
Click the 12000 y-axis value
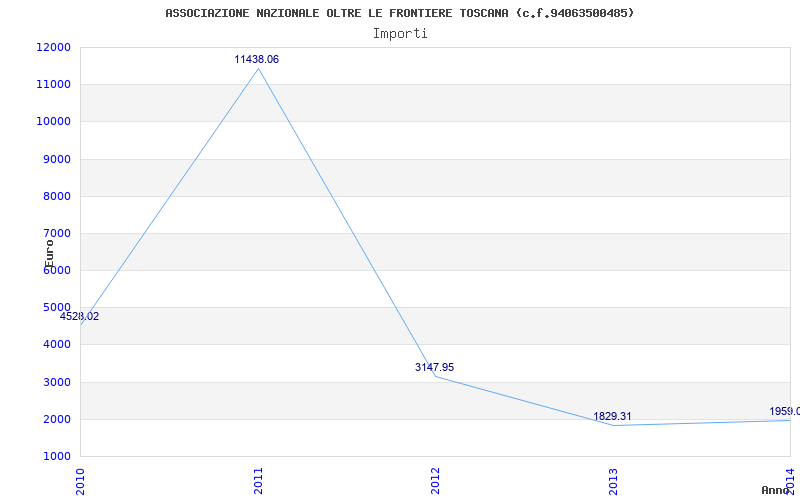53,47
